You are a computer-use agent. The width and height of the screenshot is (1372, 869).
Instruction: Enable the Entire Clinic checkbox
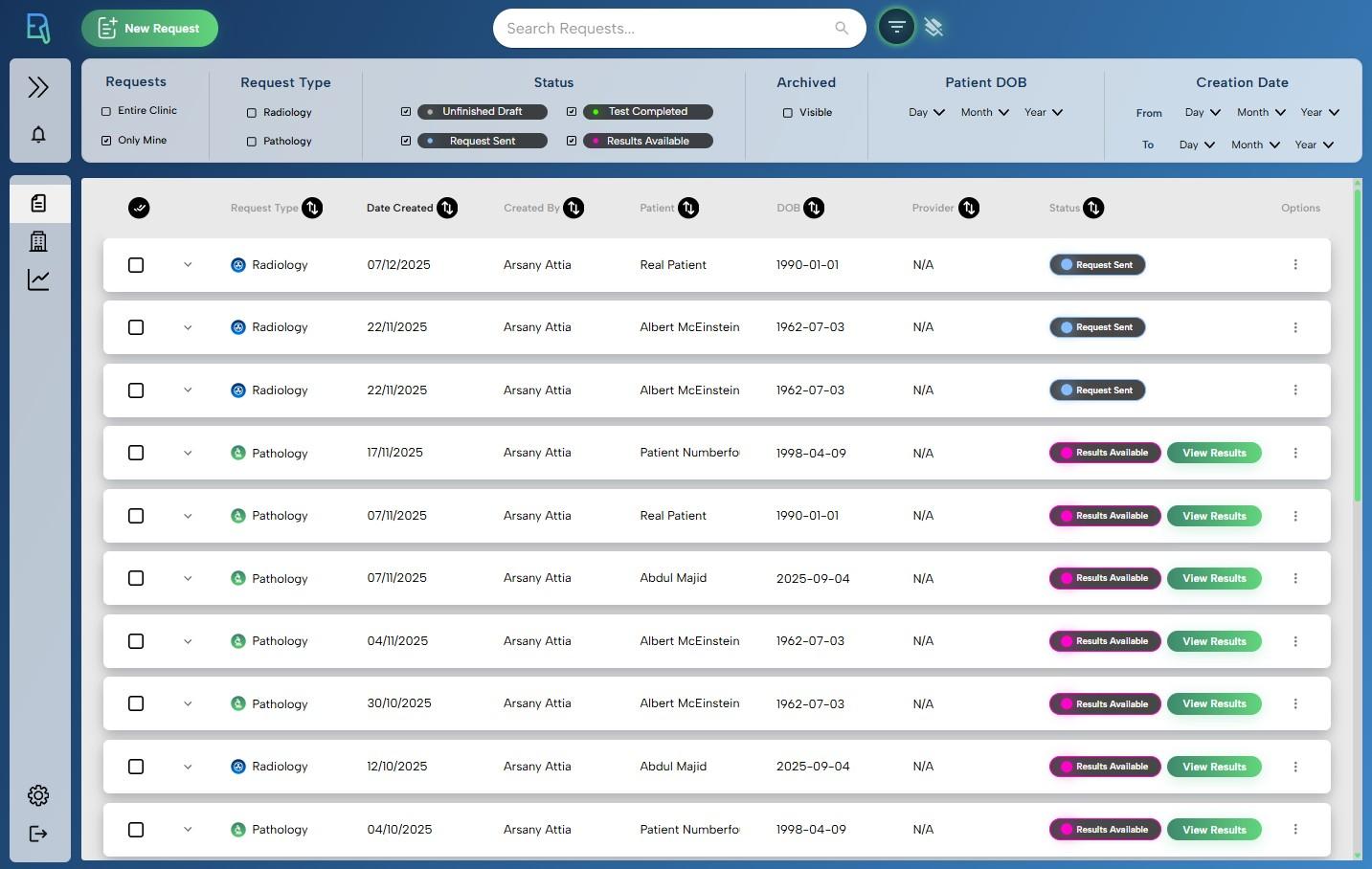tap(105, 110)
